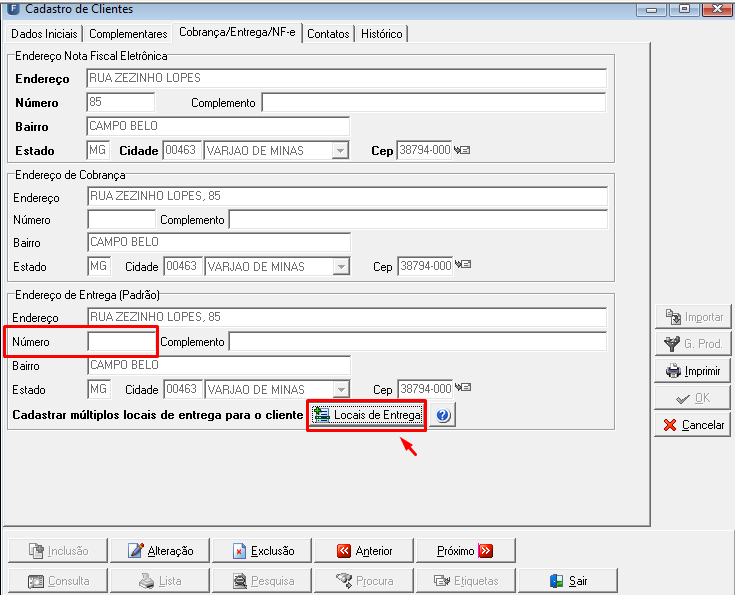Viewport: 735px width, 595px height.
Task: Click CEP lookup icon in Nota Fiscal address
Action: coord(462,150)
